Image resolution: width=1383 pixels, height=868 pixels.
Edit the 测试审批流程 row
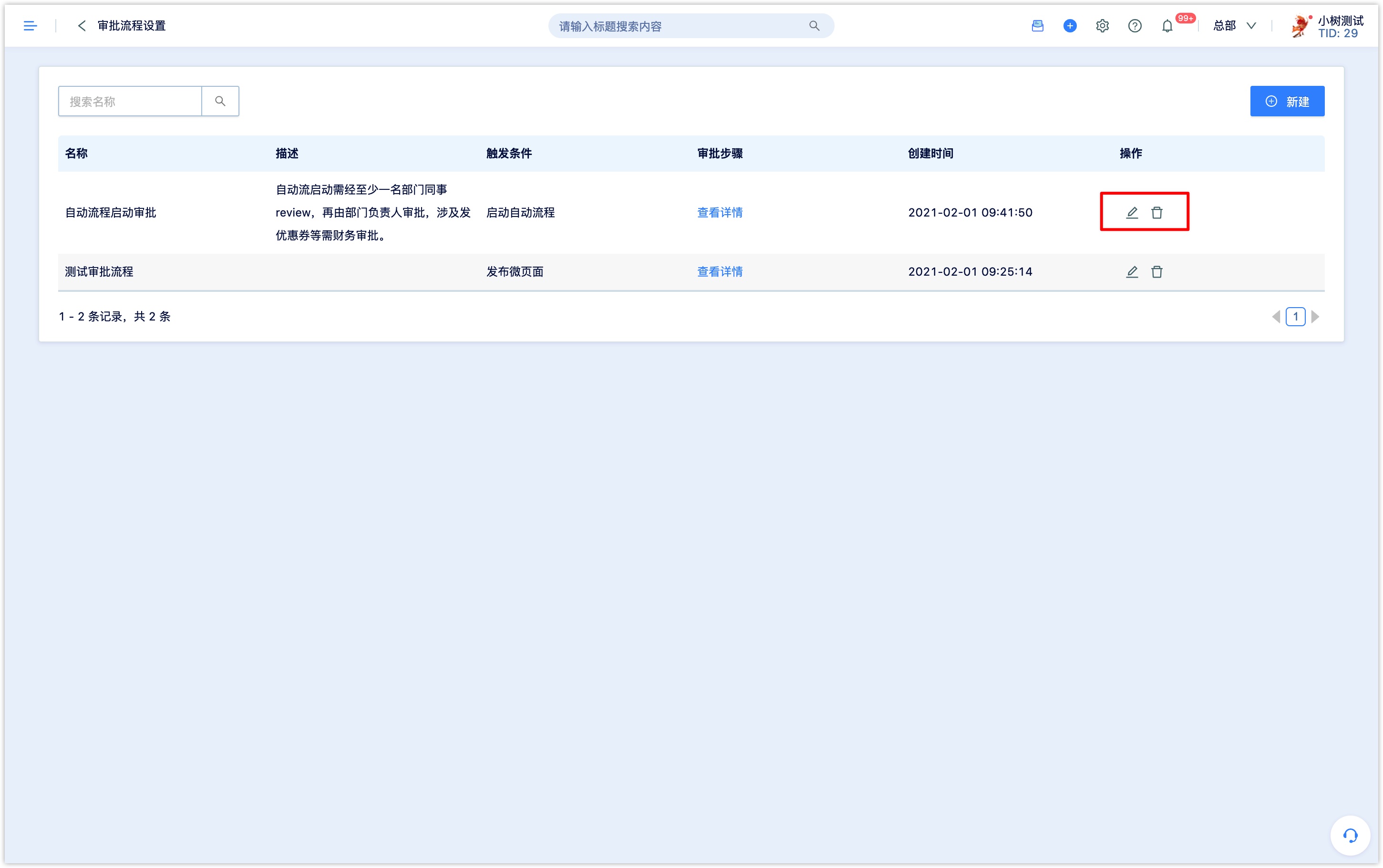point(1132,271)
